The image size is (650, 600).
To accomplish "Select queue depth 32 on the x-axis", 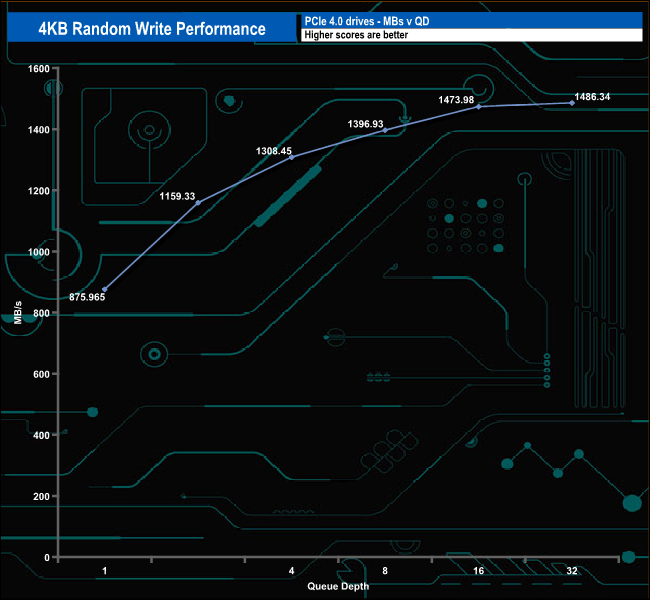I will (572, 571).
